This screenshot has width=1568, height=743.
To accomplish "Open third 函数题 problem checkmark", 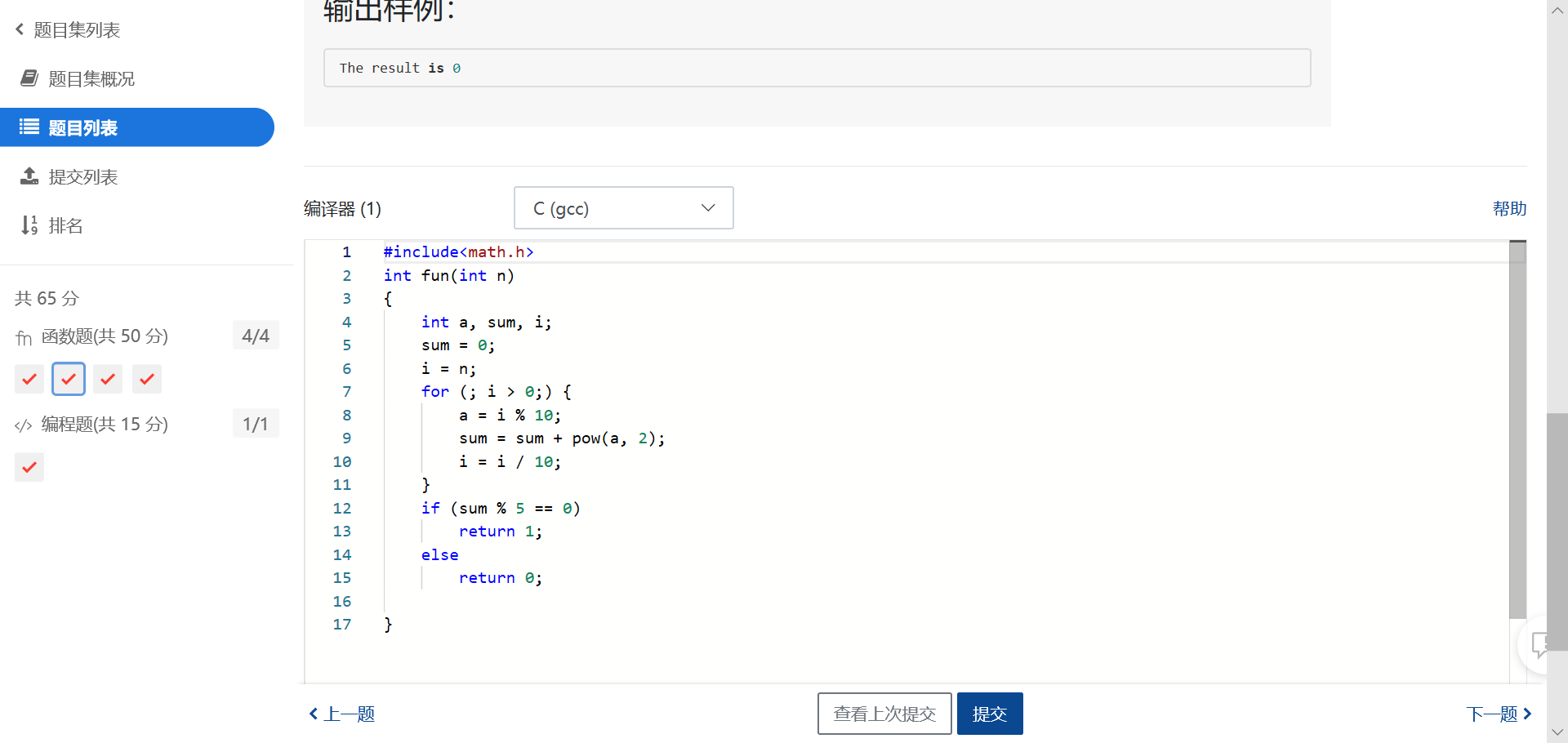I will pos(108,379).
